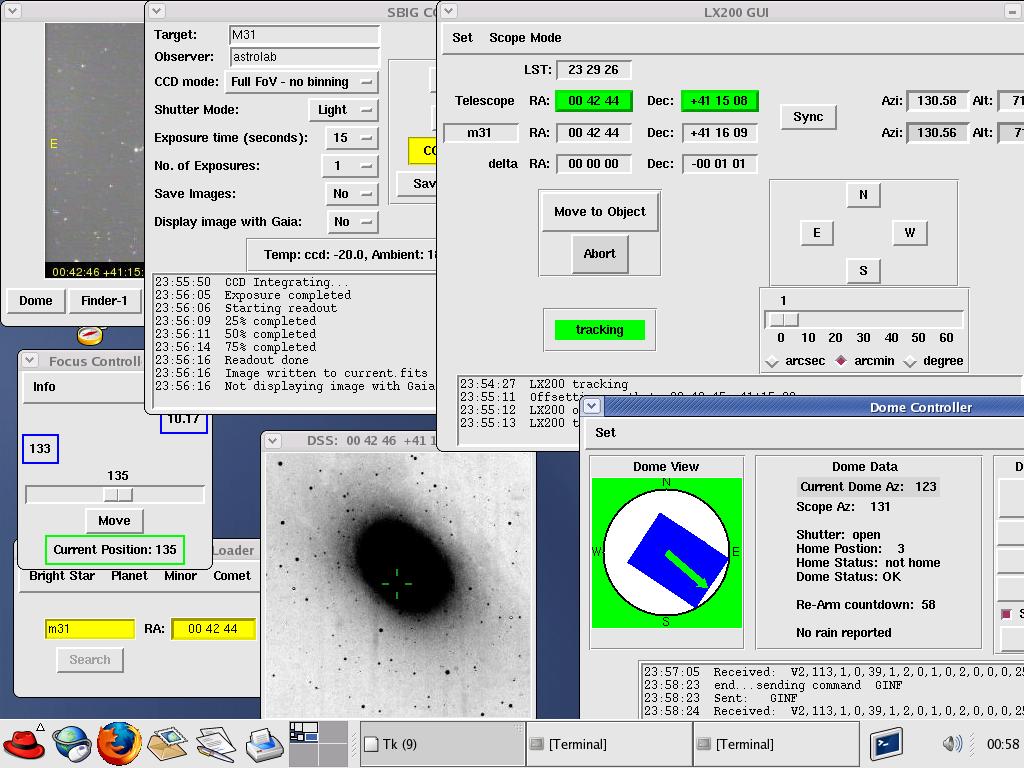1024x768 pixels.
Task: Click the Target input field
Action: coord(304,35)
